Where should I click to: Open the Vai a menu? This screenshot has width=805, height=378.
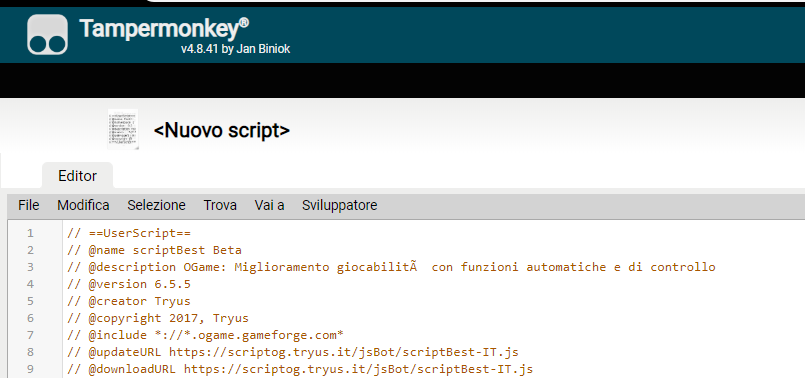pos(270,205)
